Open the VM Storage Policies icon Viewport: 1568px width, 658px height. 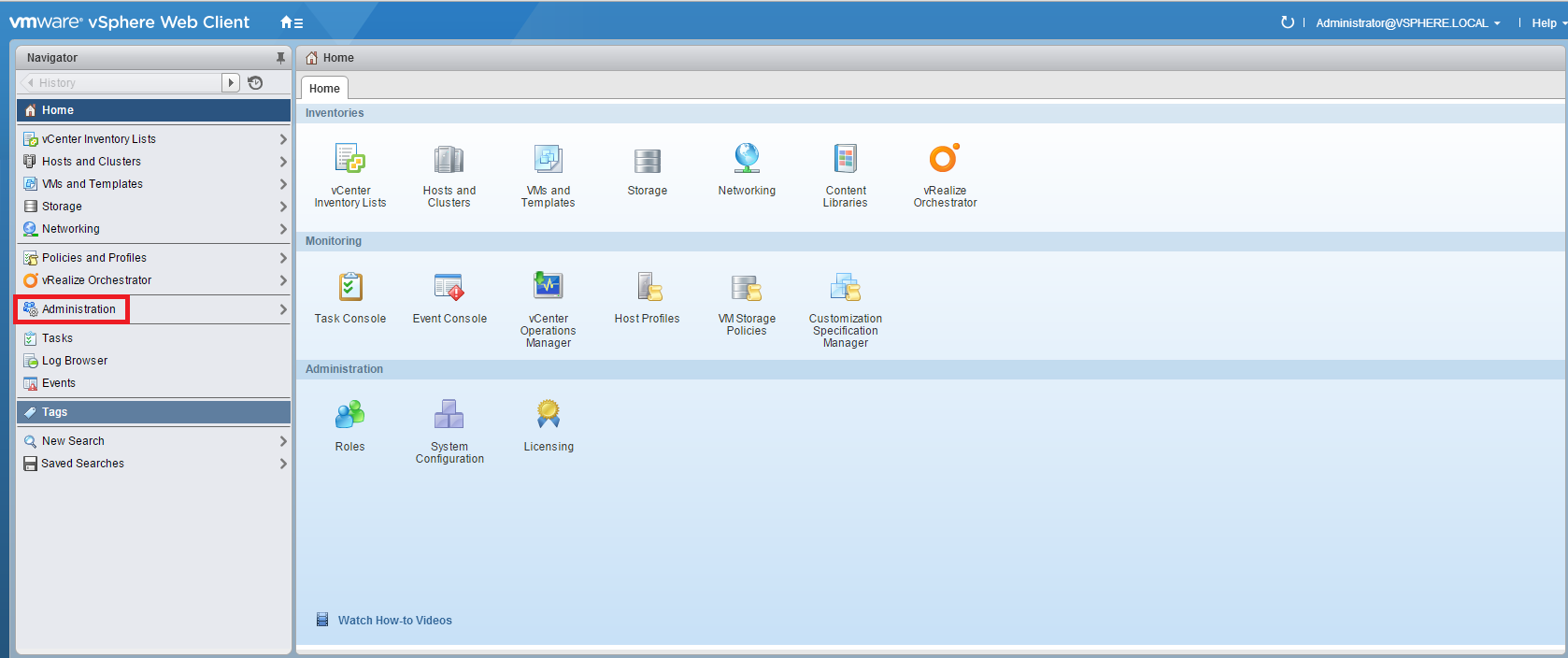click(x=747, y=287)
